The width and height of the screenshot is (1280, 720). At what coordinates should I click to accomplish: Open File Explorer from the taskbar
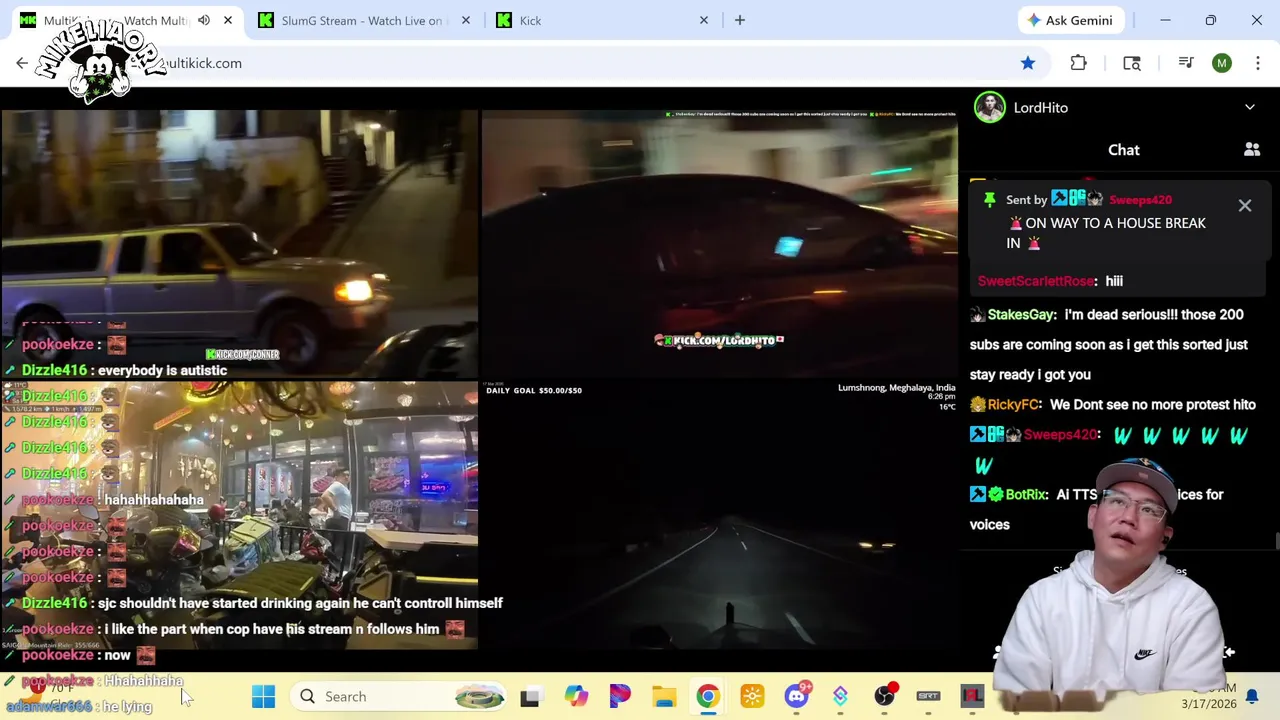tap(664, 696)
